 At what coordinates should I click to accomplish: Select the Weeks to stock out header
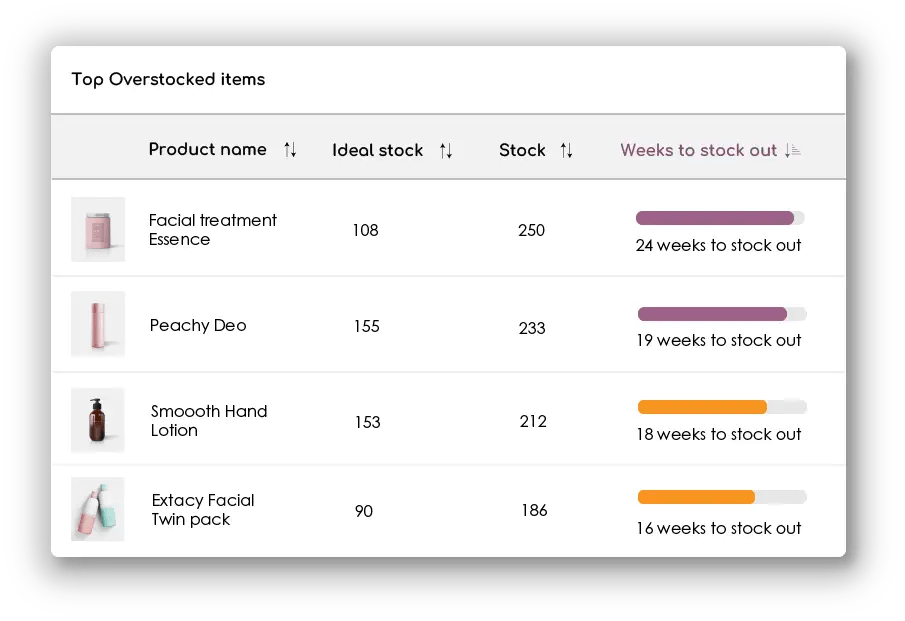point(698,151)
